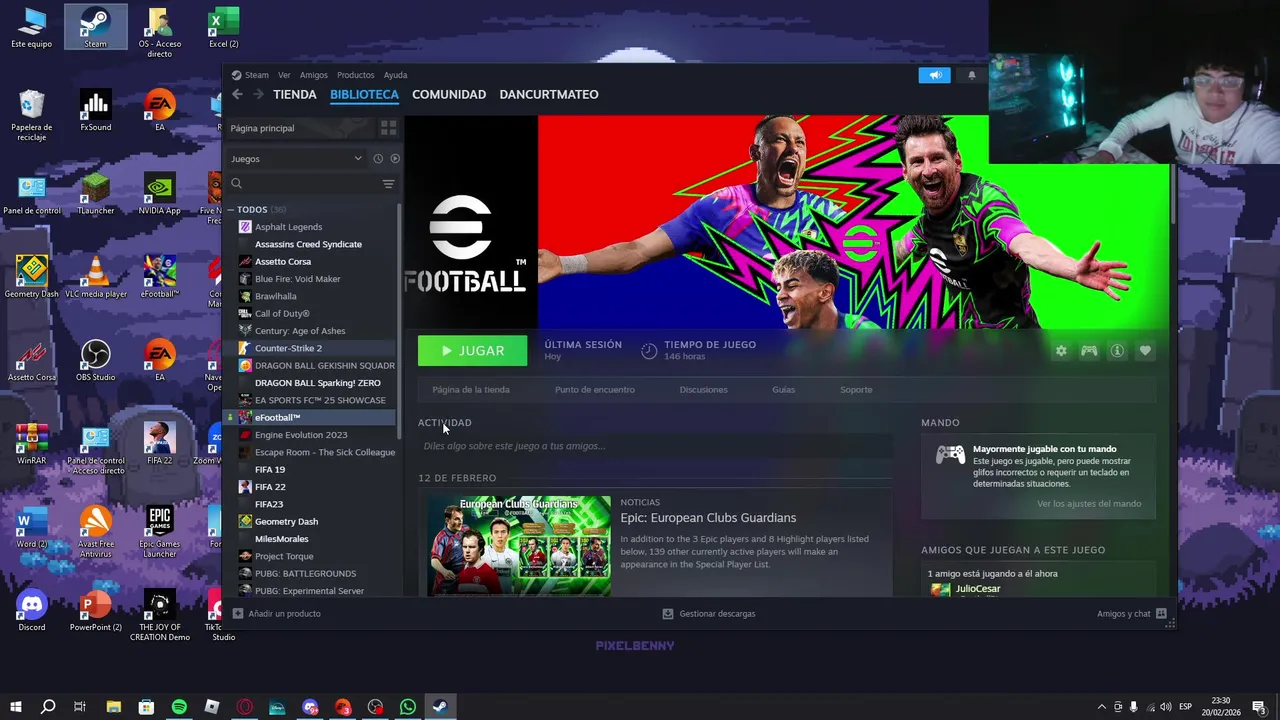This screenshot has width=1280, height=720.
Task: Open the BIBLIOTECA tab
Action: click(x=364, y=94)
